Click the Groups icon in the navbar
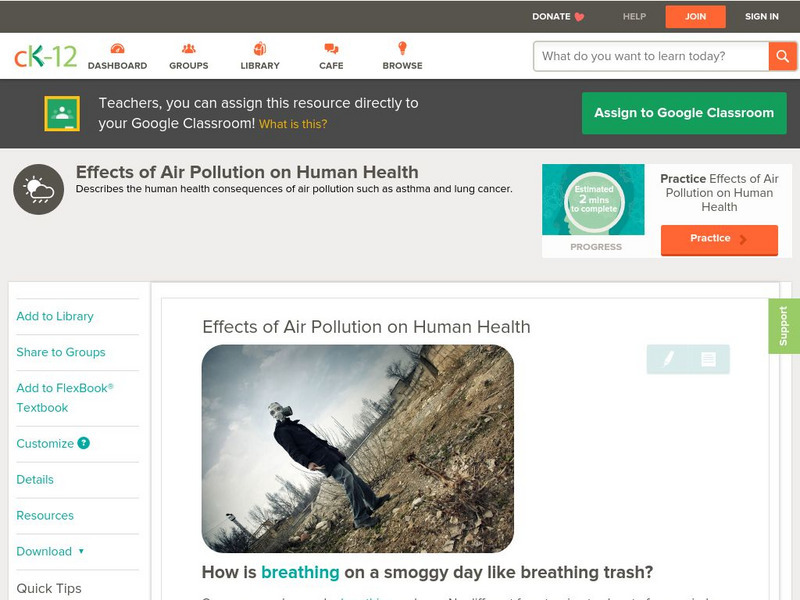Image resolution: width=800 pixels, height=600 pixels. [188, 46]
